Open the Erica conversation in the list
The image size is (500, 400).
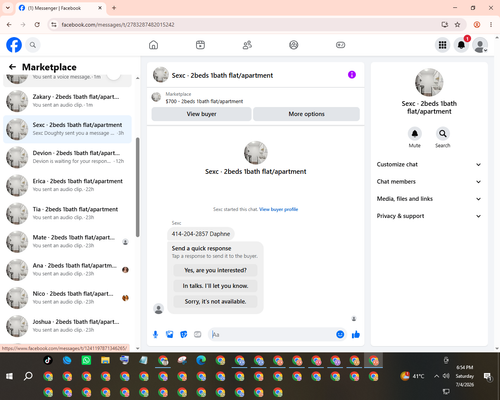click(x=67, y=185)
